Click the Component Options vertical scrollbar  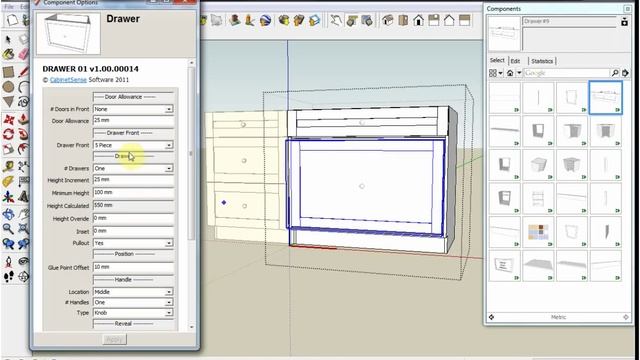tap(191, 195)
